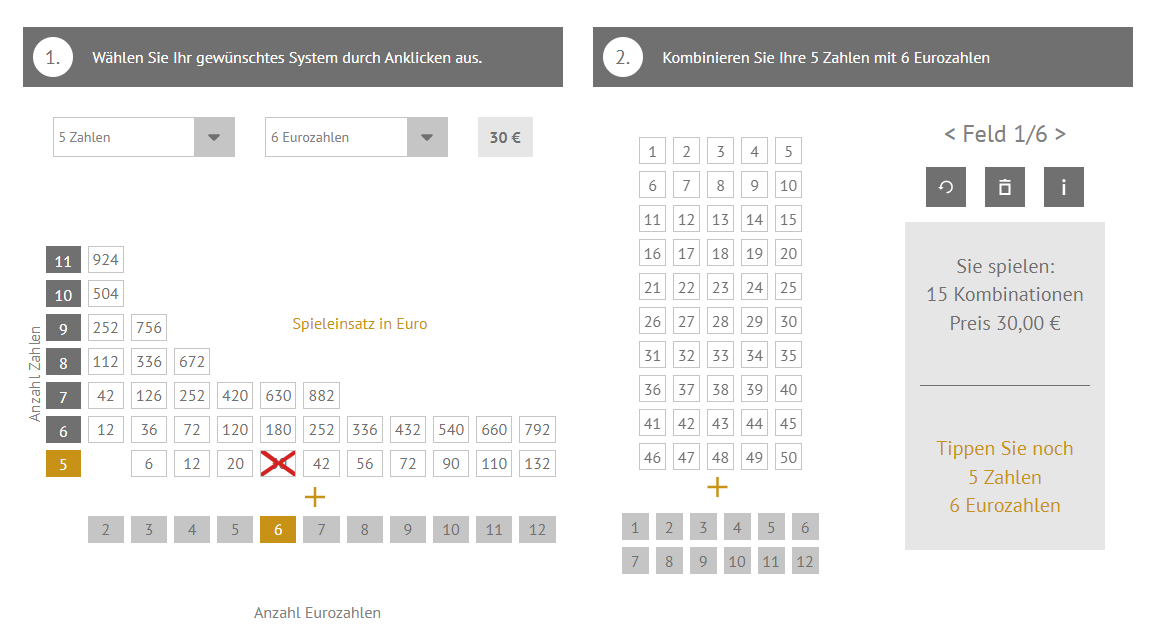Go to previous Feld with left arrow
Image resolution: width=1152 pixels, height=629 pixels.
click(x=949, y=134)
